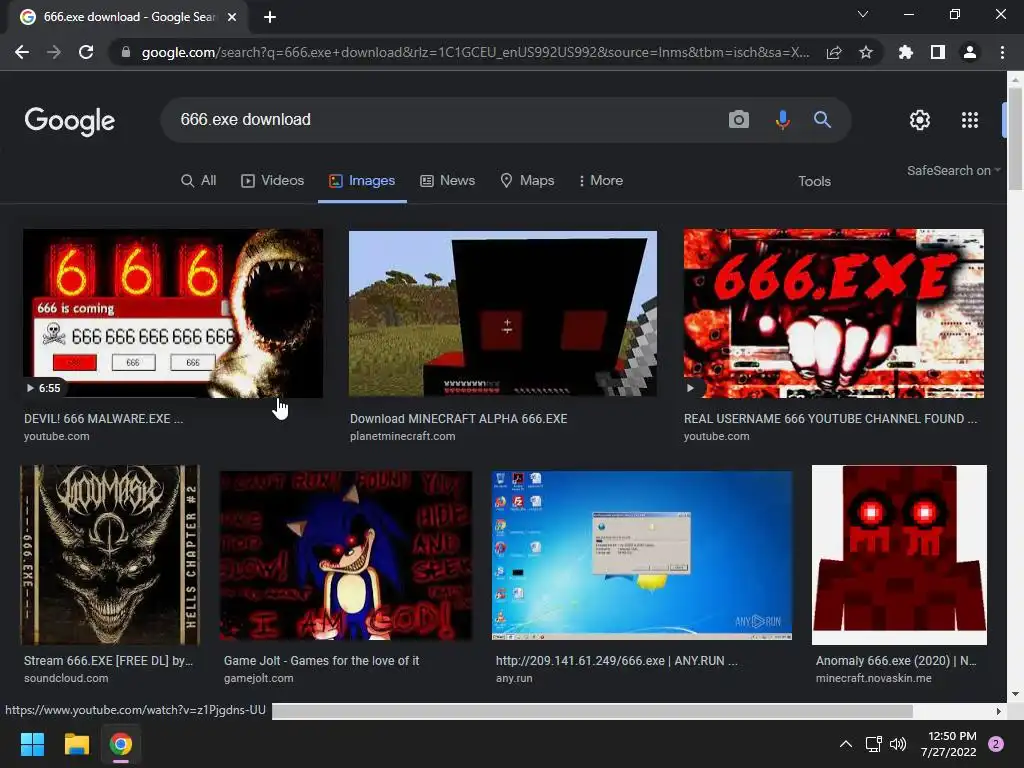The image size is (1024, 768).
Task: Show hidden system tray icons
Action: pos(846,744)
